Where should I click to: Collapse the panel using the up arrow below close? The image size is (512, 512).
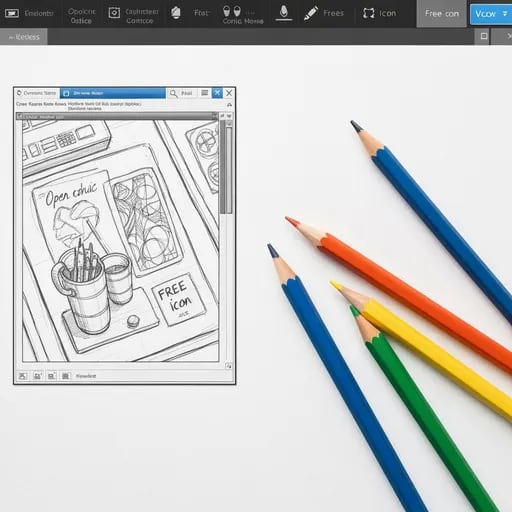229,105
